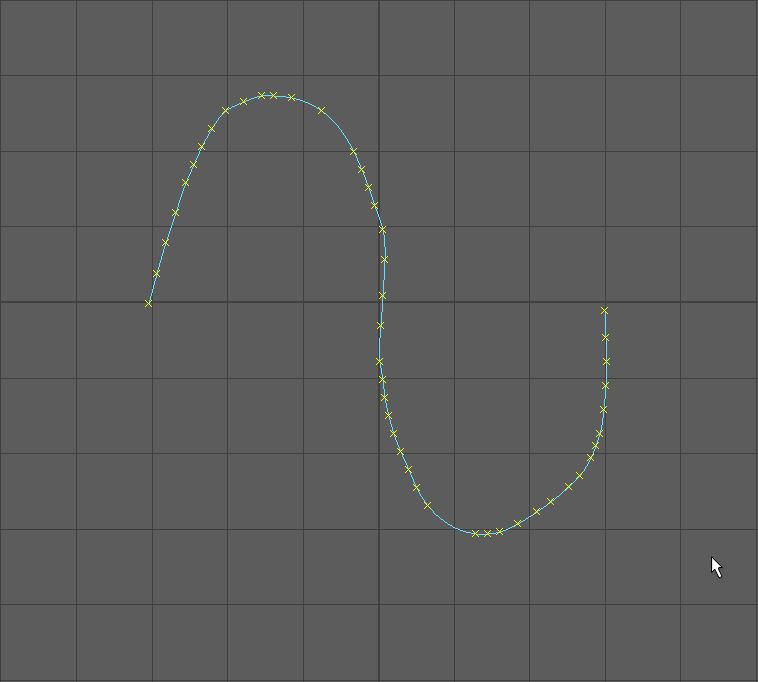Select the curve point just below the horizontal axis
Screen dimensions: 758x682
tap(380, 325)
